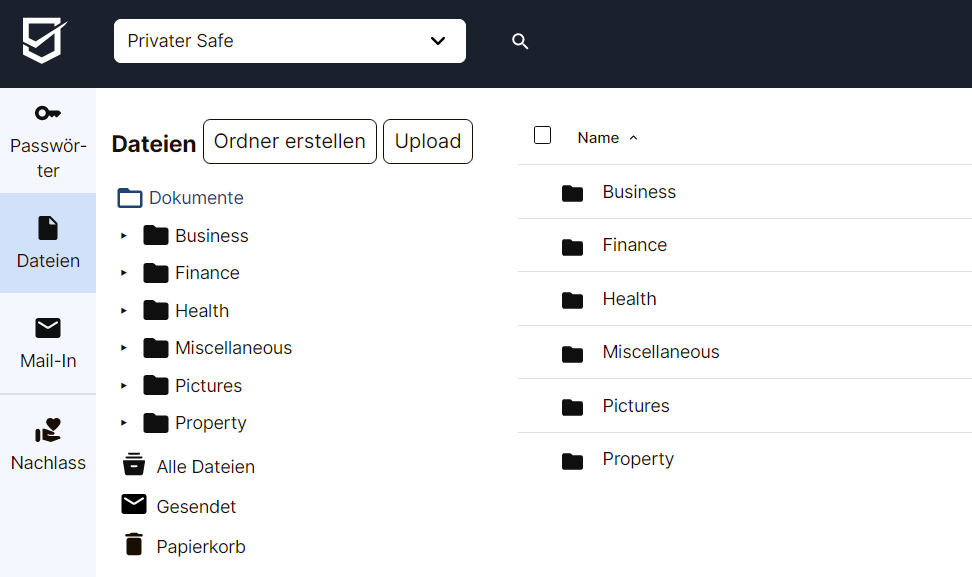Open Papierkorb via the trash icon
The width and height of the screenshot is (972, 577).
134,544
